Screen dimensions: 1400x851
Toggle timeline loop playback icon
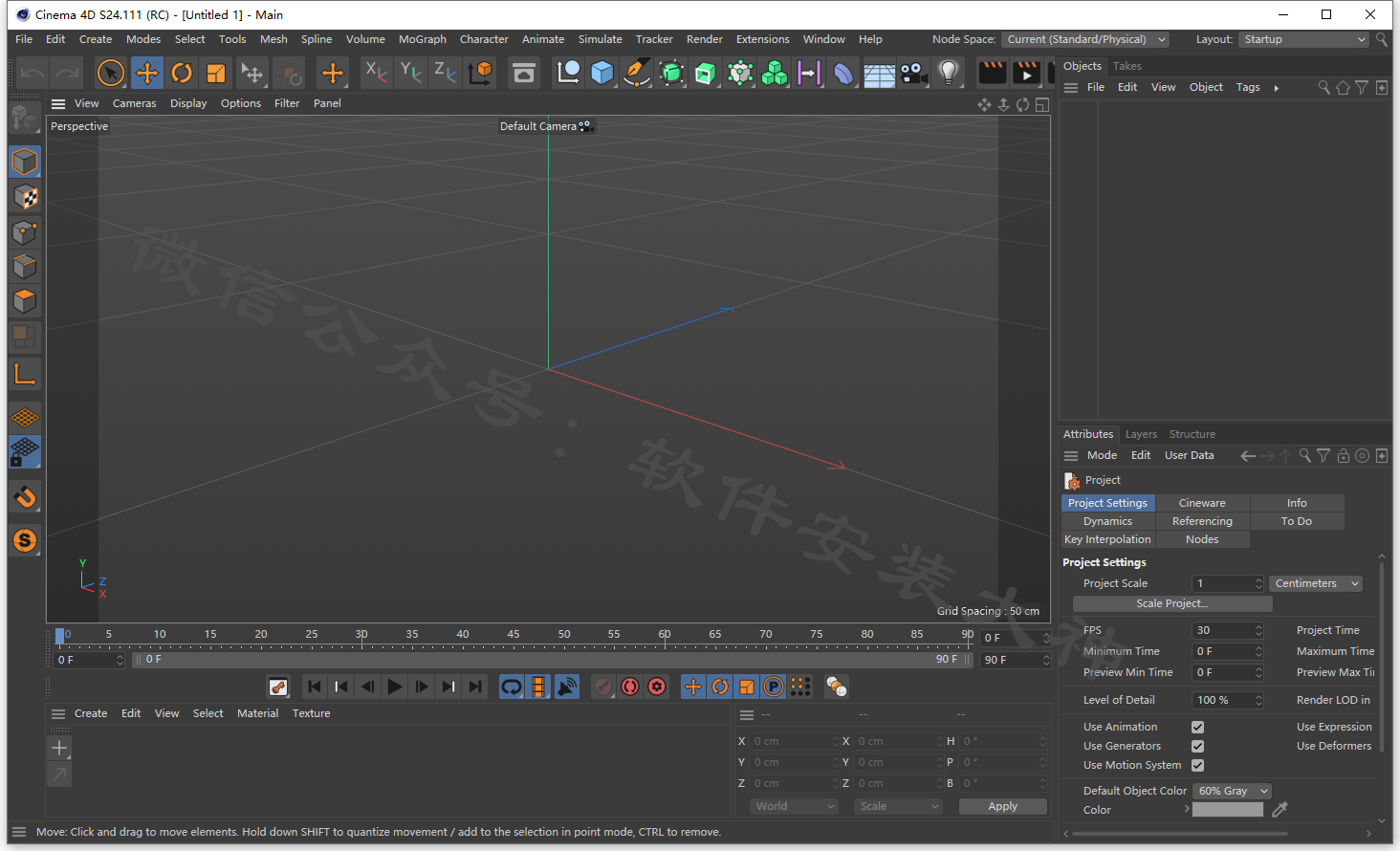[512, 687]
